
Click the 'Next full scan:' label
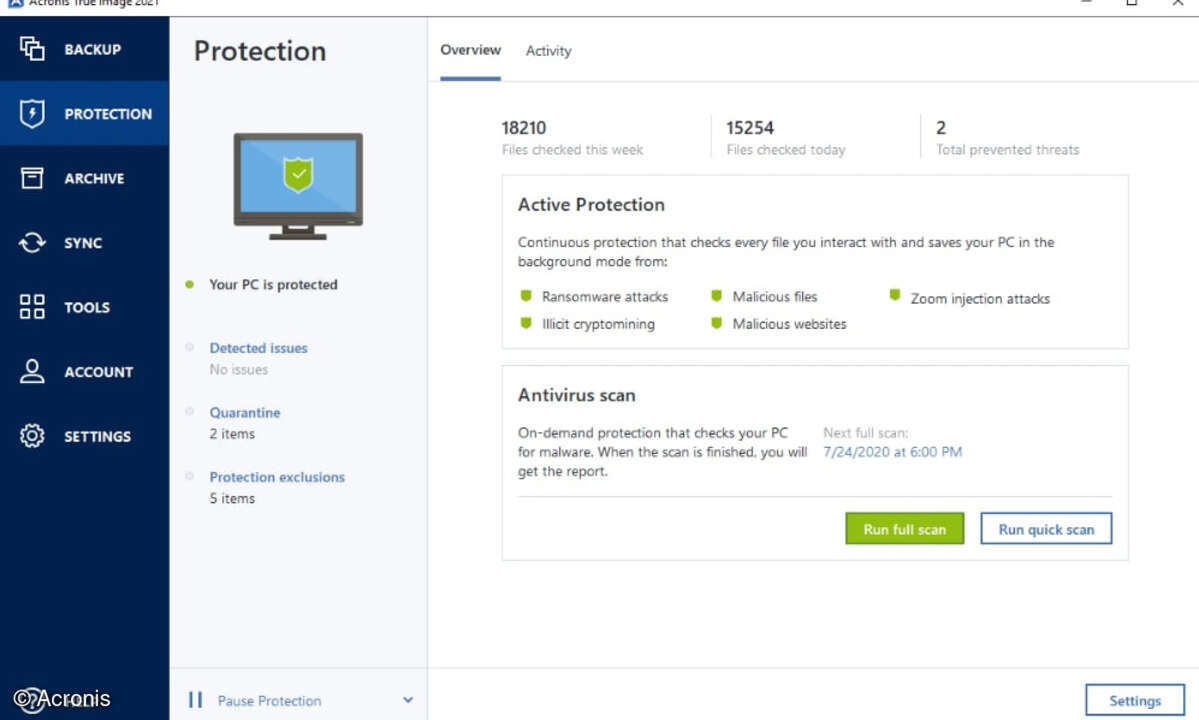pyautogui.click(x=866, y=433)
